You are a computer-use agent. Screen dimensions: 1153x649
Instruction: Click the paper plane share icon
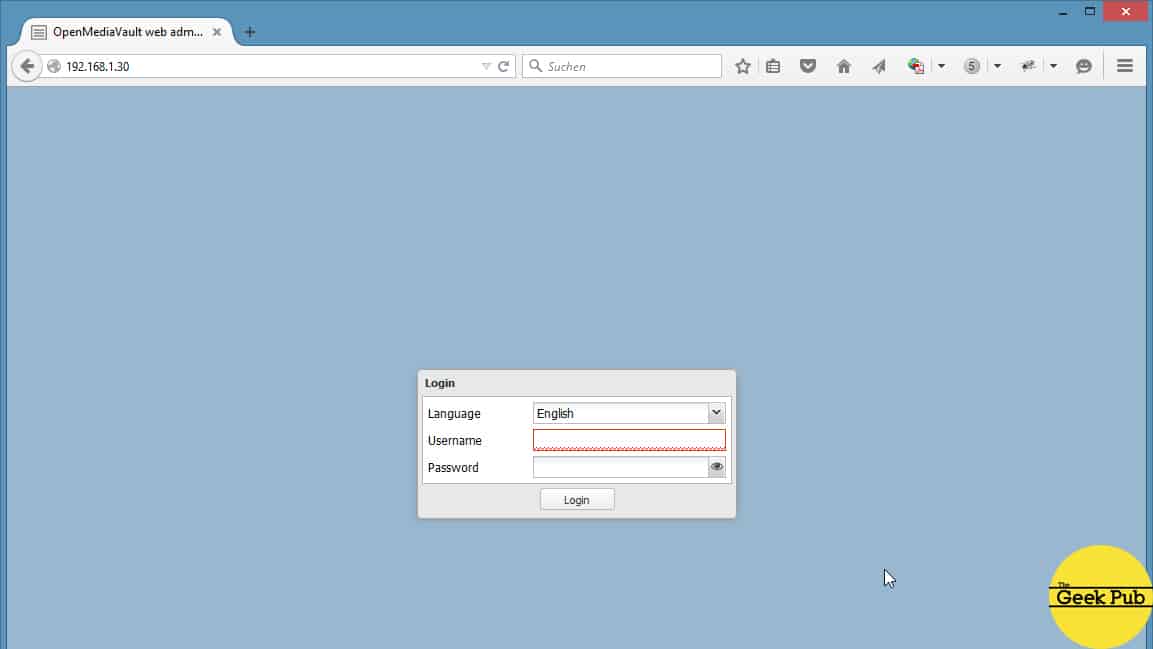tap(879, 66)
